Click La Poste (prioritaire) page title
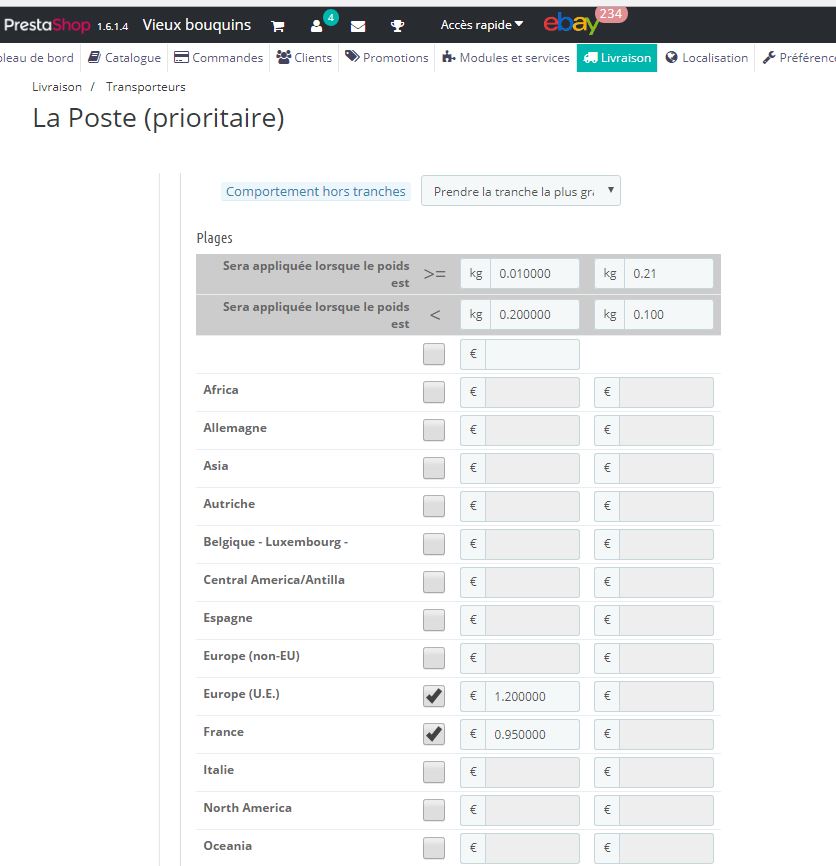Viewport: 836px width, 866px height. point(158,118)
